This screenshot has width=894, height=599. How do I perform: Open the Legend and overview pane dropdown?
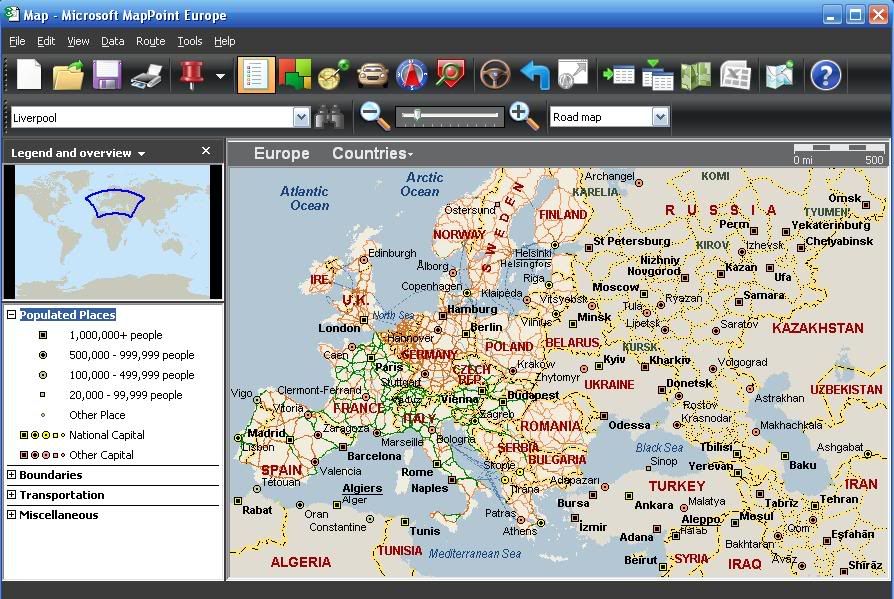coord(141,153)
